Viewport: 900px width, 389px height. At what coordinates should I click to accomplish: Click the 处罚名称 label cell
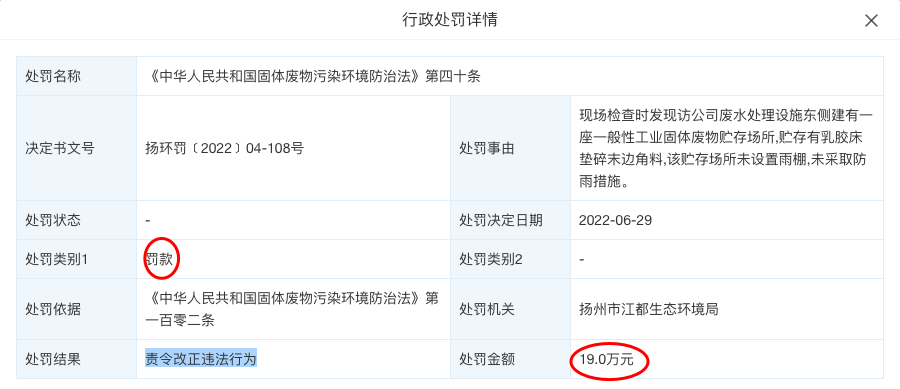[x=76, y=76]
